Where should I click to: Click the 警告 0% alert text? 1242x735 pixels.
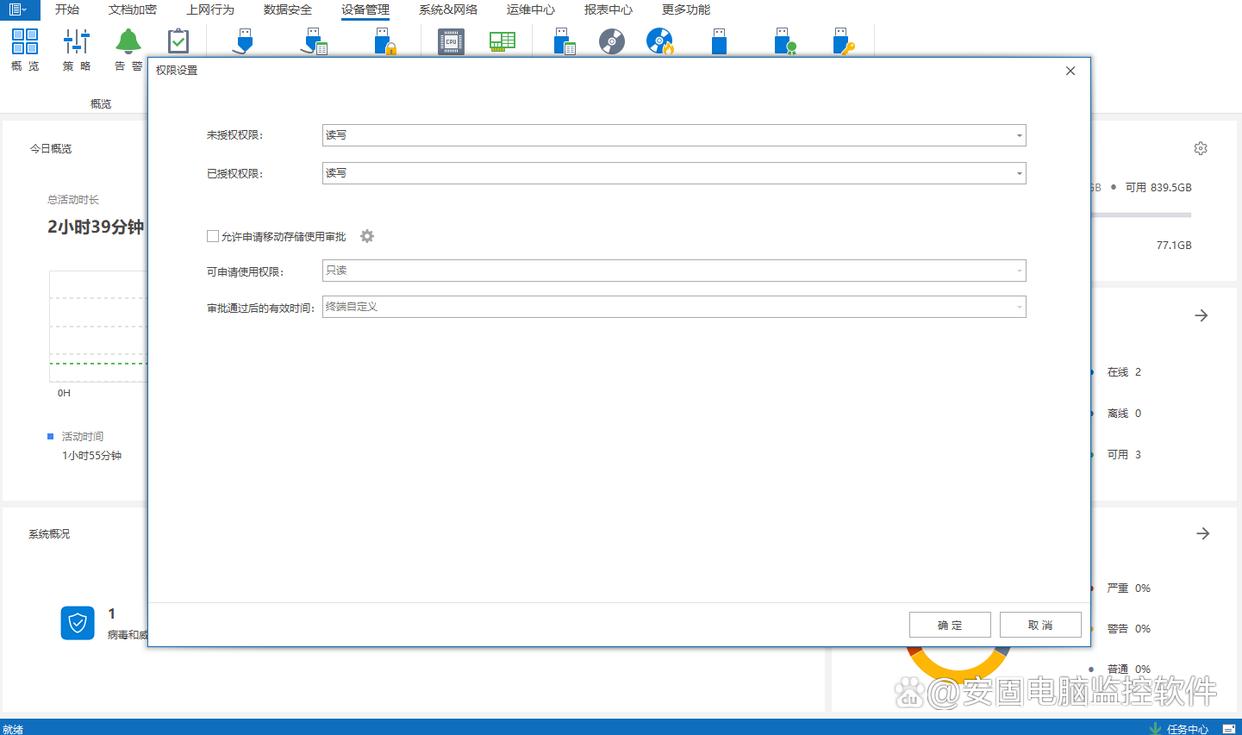coord(1129,628)
